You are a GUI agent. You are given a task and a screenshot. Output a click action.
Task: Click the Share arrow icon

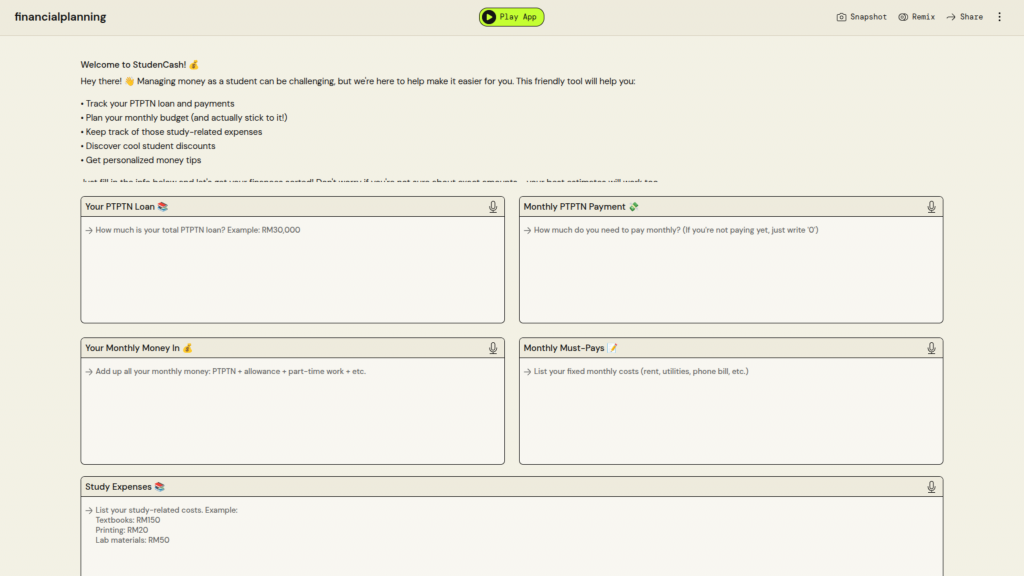[x=951, y=17]
